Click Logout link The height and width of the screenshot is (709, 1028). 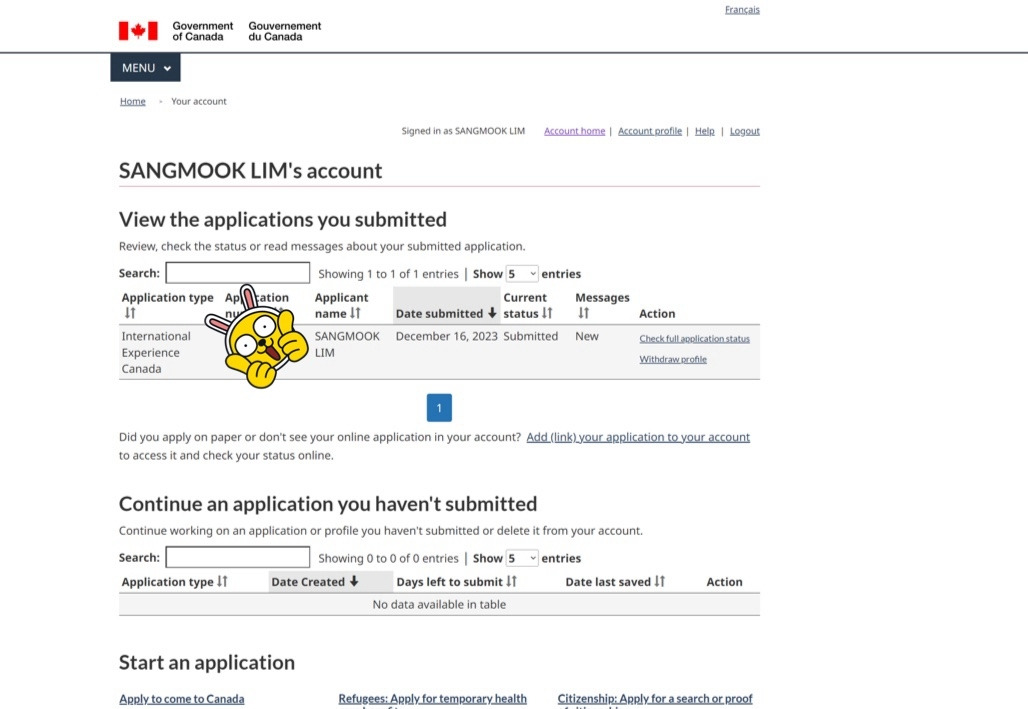point(745,131)
